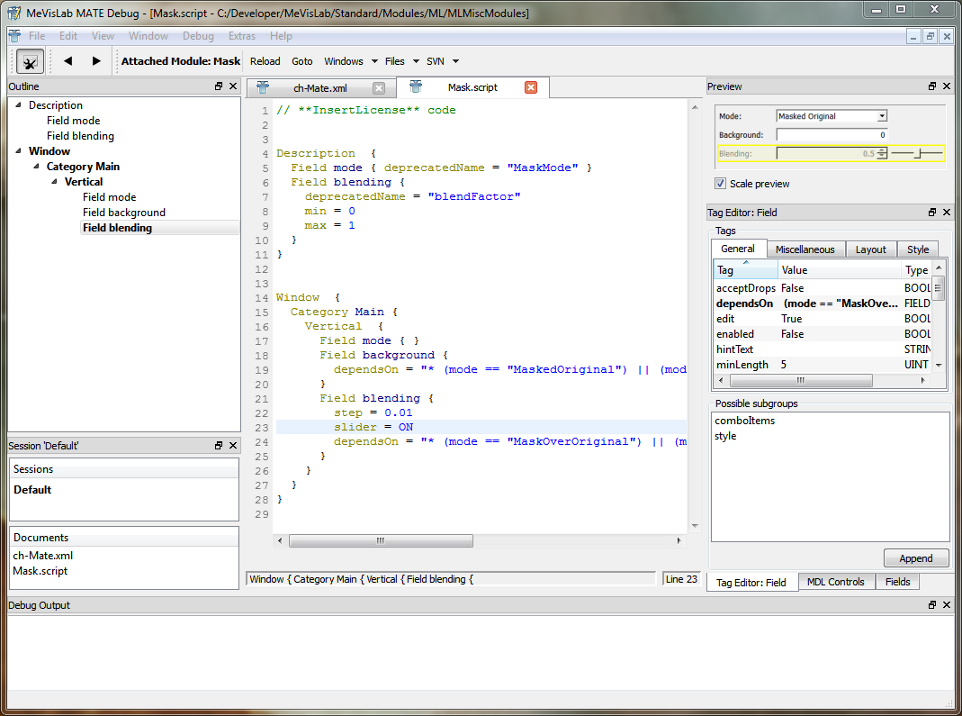Click Reload in the toolbar
962x716 pixels.
tap(265, 61)
